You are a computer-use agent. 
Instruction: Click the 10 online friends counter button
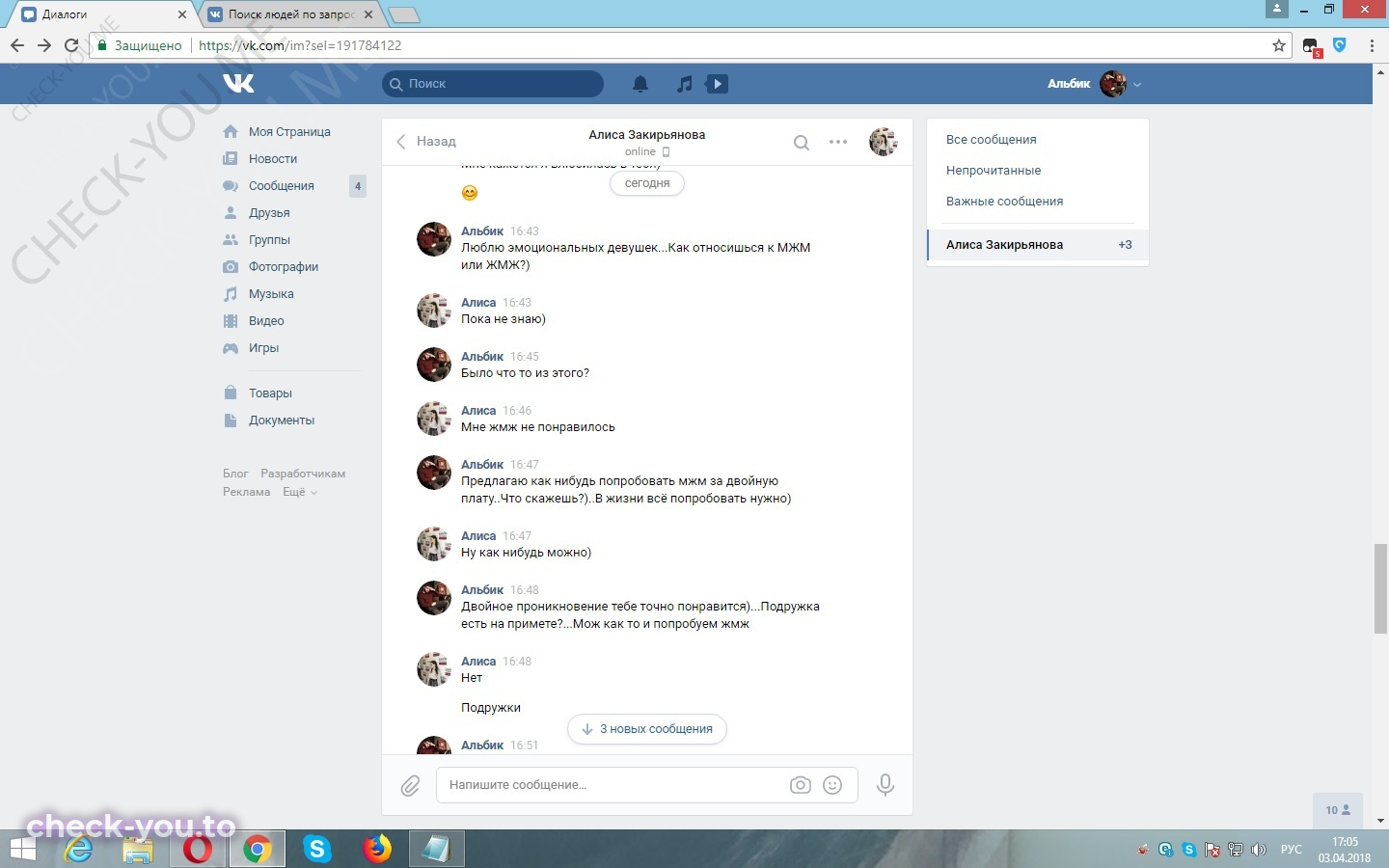pyautogui.click(x=1338, y=810)
